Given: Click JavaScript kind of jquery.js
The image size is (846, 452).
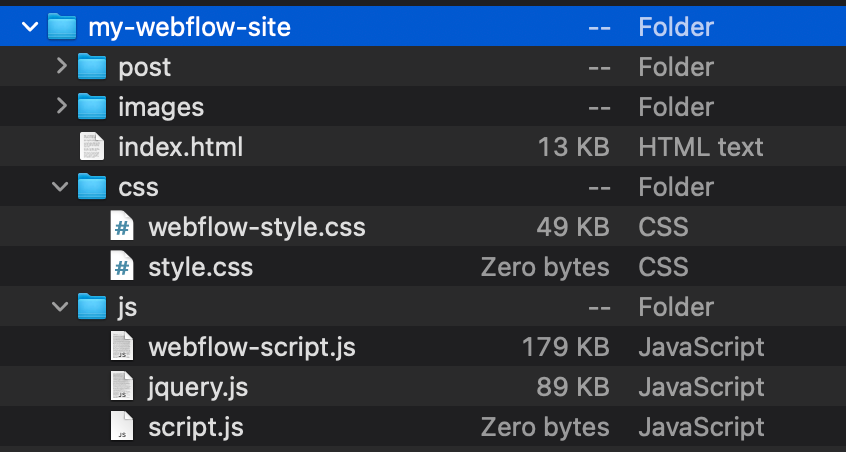Looking at the screenshot, I should click(701, 387).
